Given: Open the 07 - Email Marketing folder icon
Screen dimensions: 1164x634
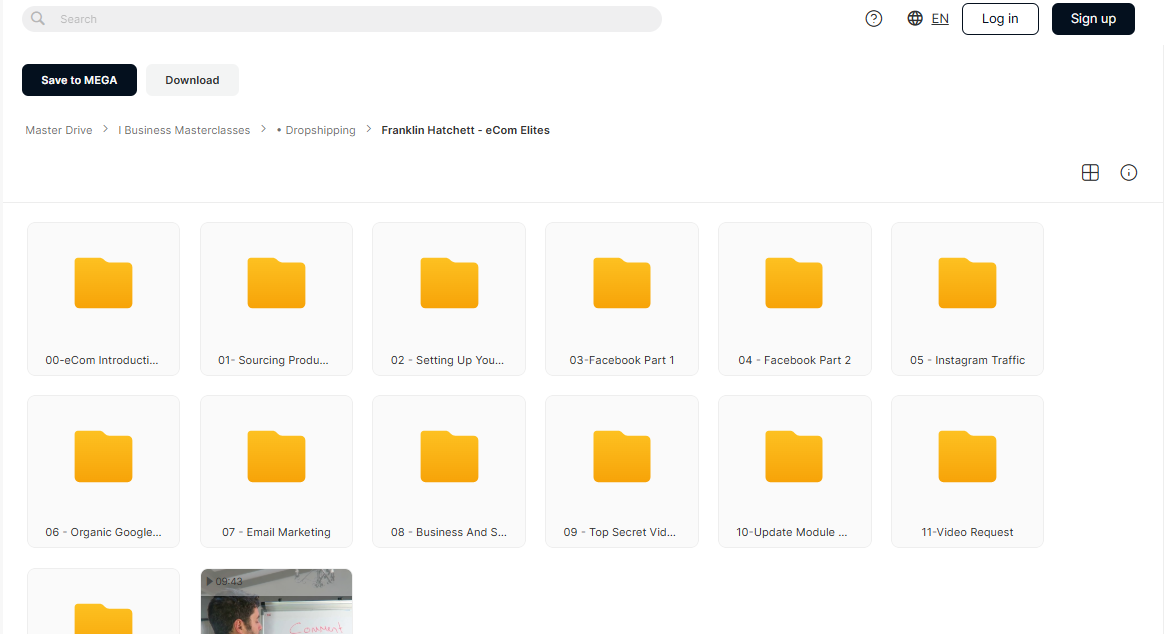Looking at the screenshot, I should [276, 456].
